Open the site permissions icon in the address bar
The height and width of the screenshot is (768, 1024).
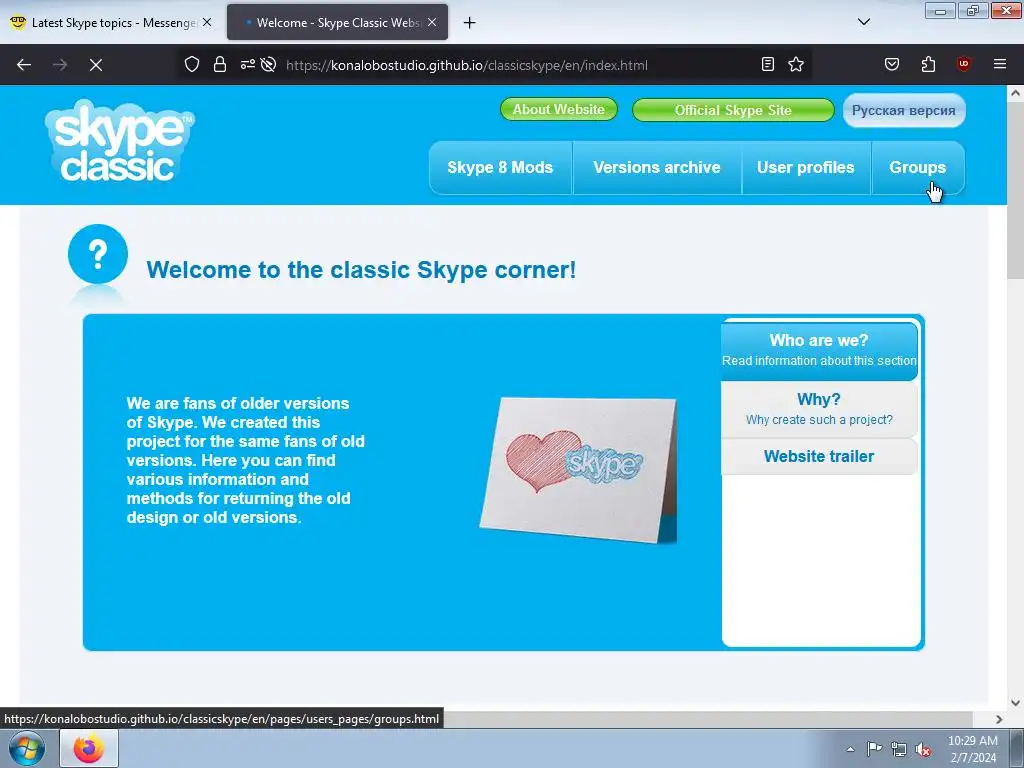coord(248,65)
